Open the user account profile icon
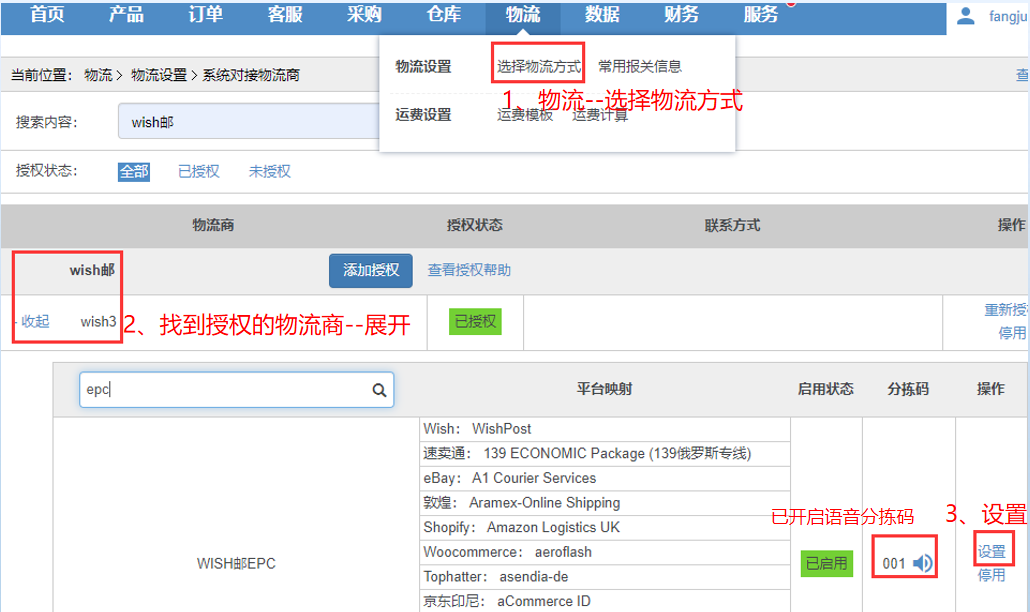 [966, 16]
